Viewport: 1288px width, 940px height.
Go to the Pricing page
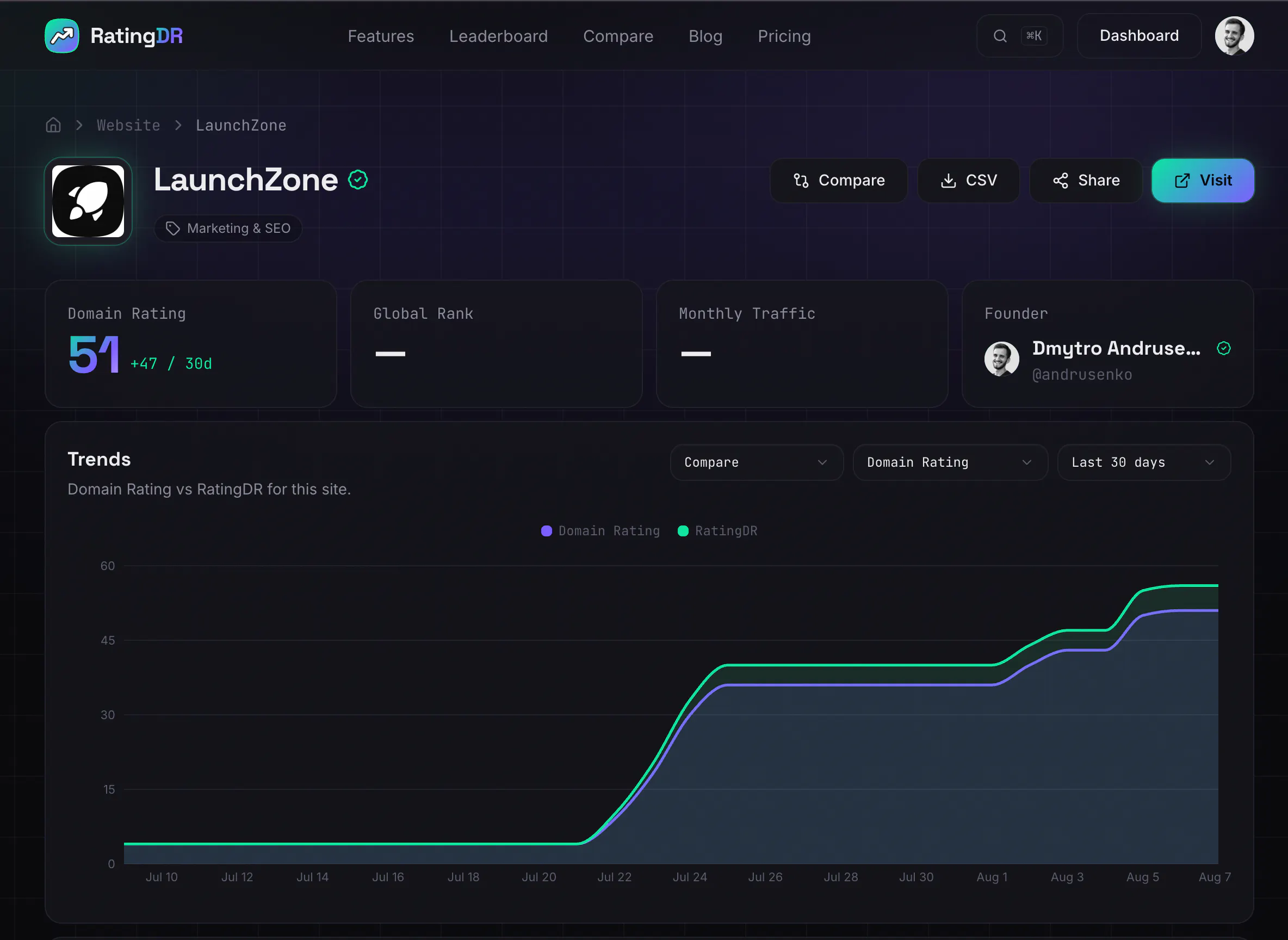coord(784,36)
